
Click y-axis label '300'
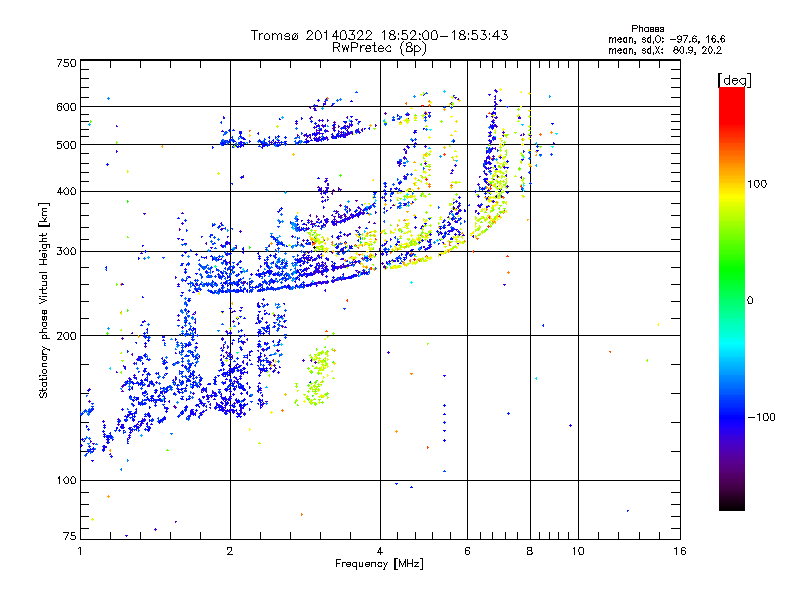click(x=67, y=252)
